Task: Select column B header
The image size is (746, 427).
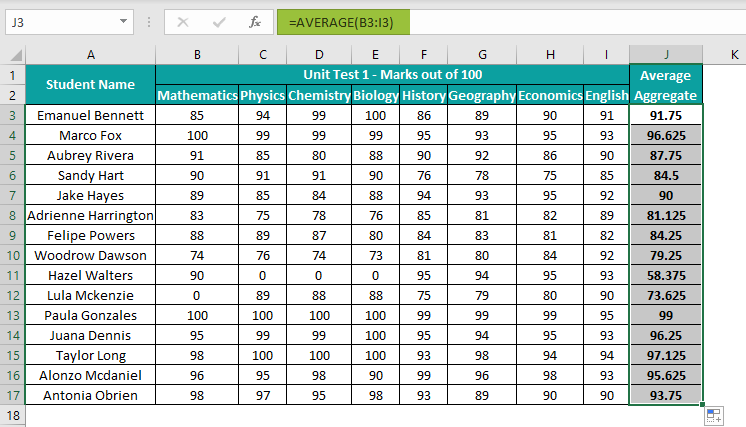Action: click(197, 55)
